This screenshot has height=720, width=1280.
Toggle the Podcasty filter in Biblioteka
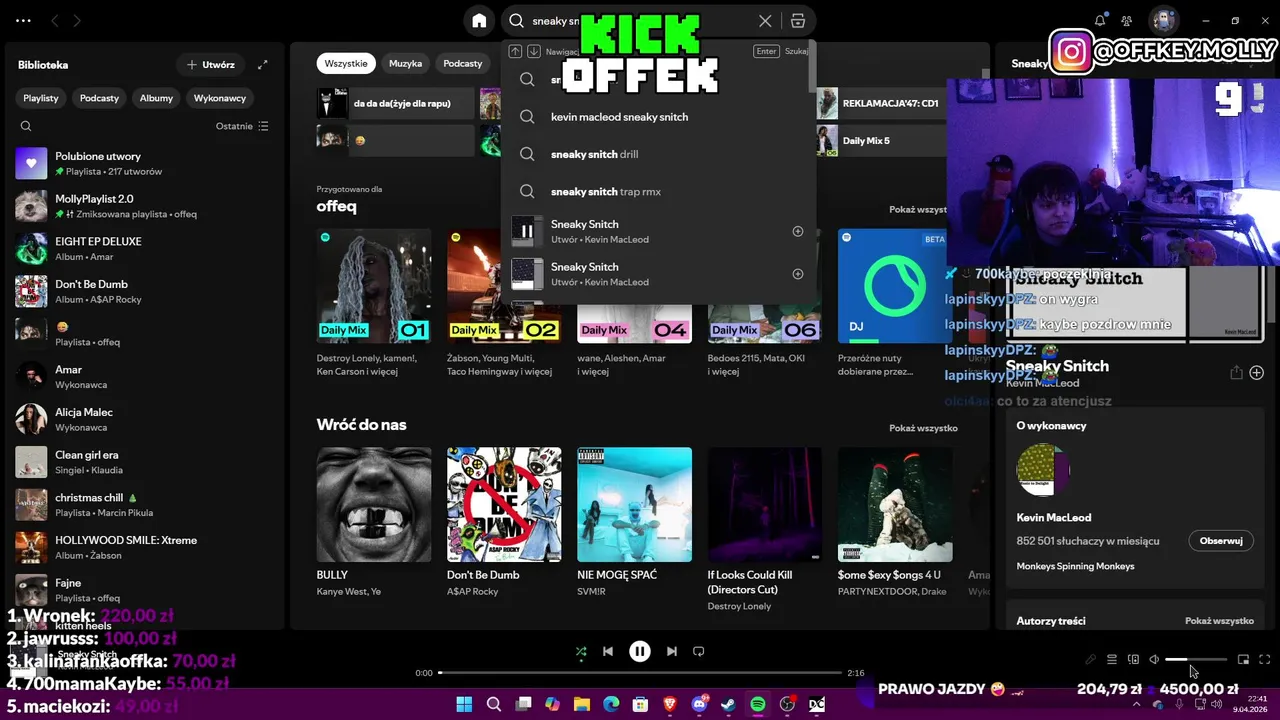pos(99,98)
